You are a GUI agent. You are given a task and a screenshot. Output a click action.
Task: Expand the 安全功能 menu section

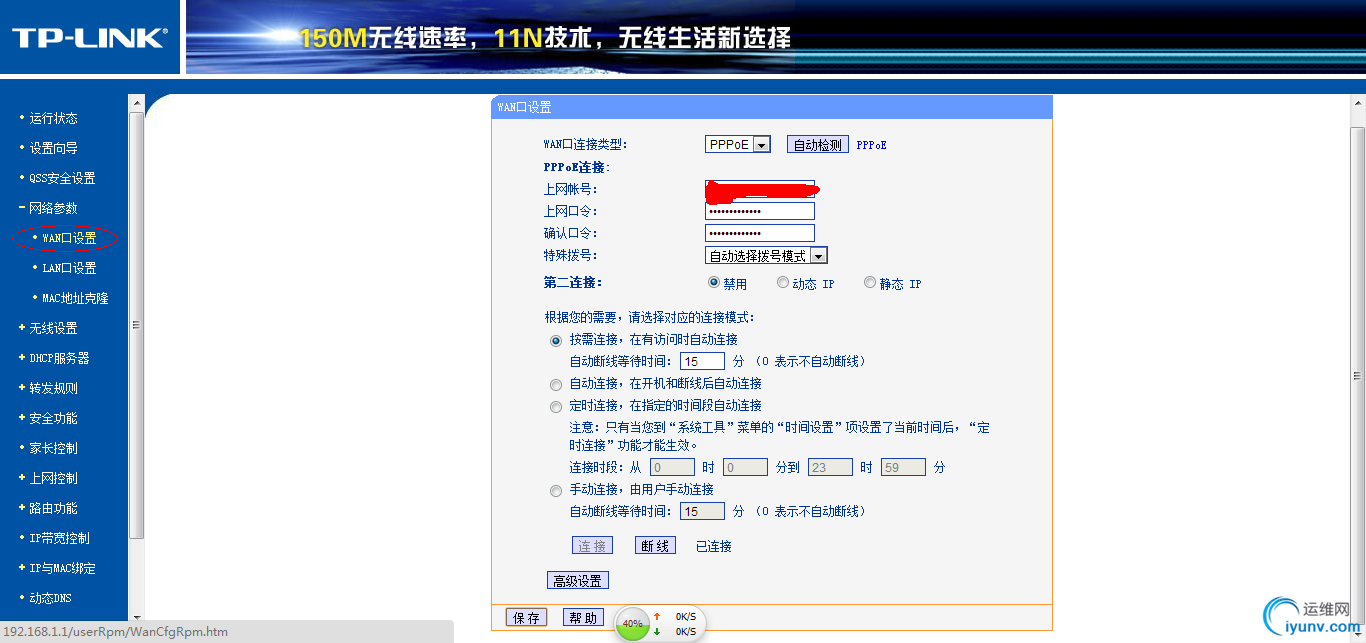pyautogui.click(x=52, y=418)
